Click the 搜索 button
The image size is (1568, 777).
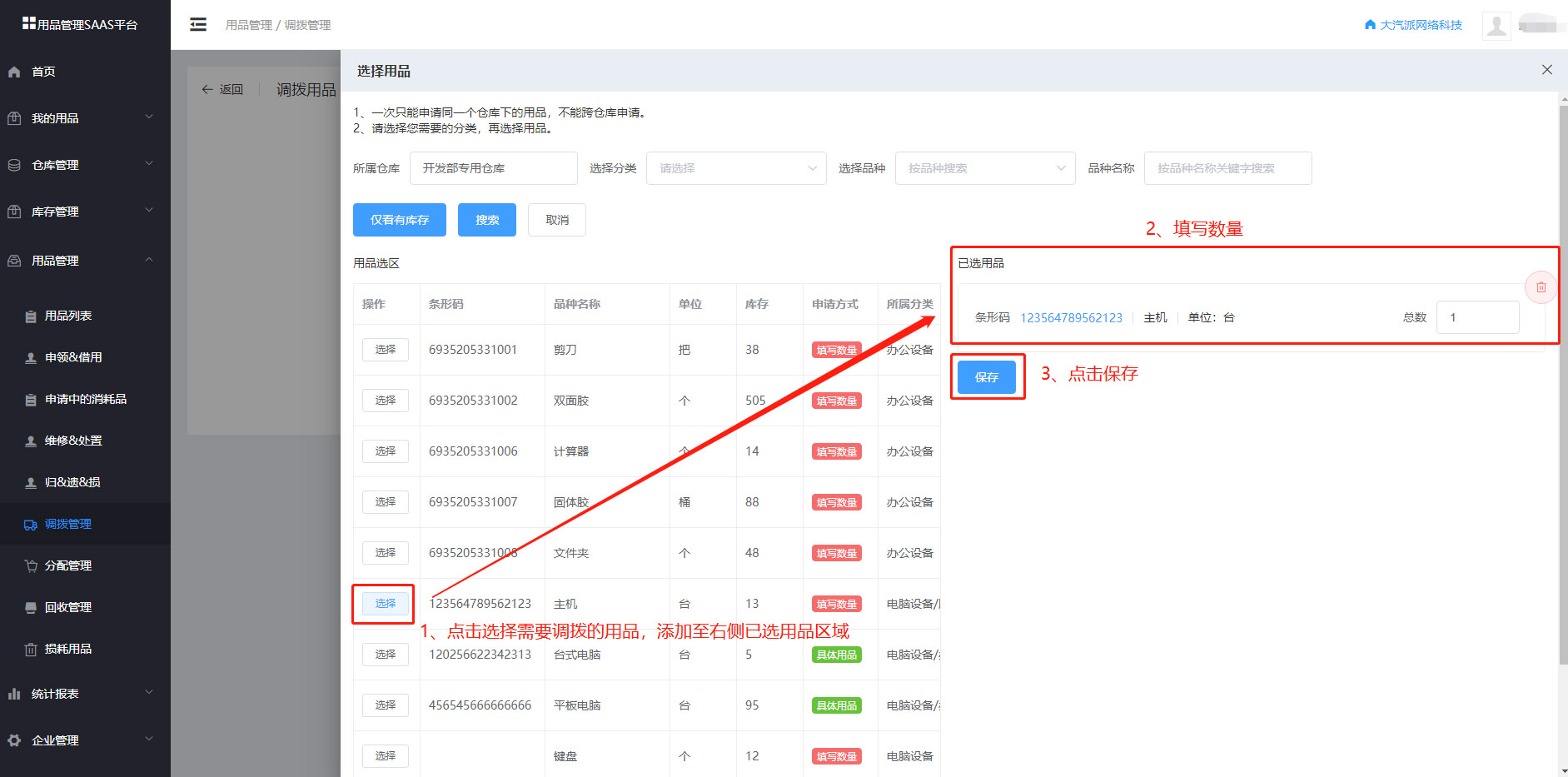point(487,220)
